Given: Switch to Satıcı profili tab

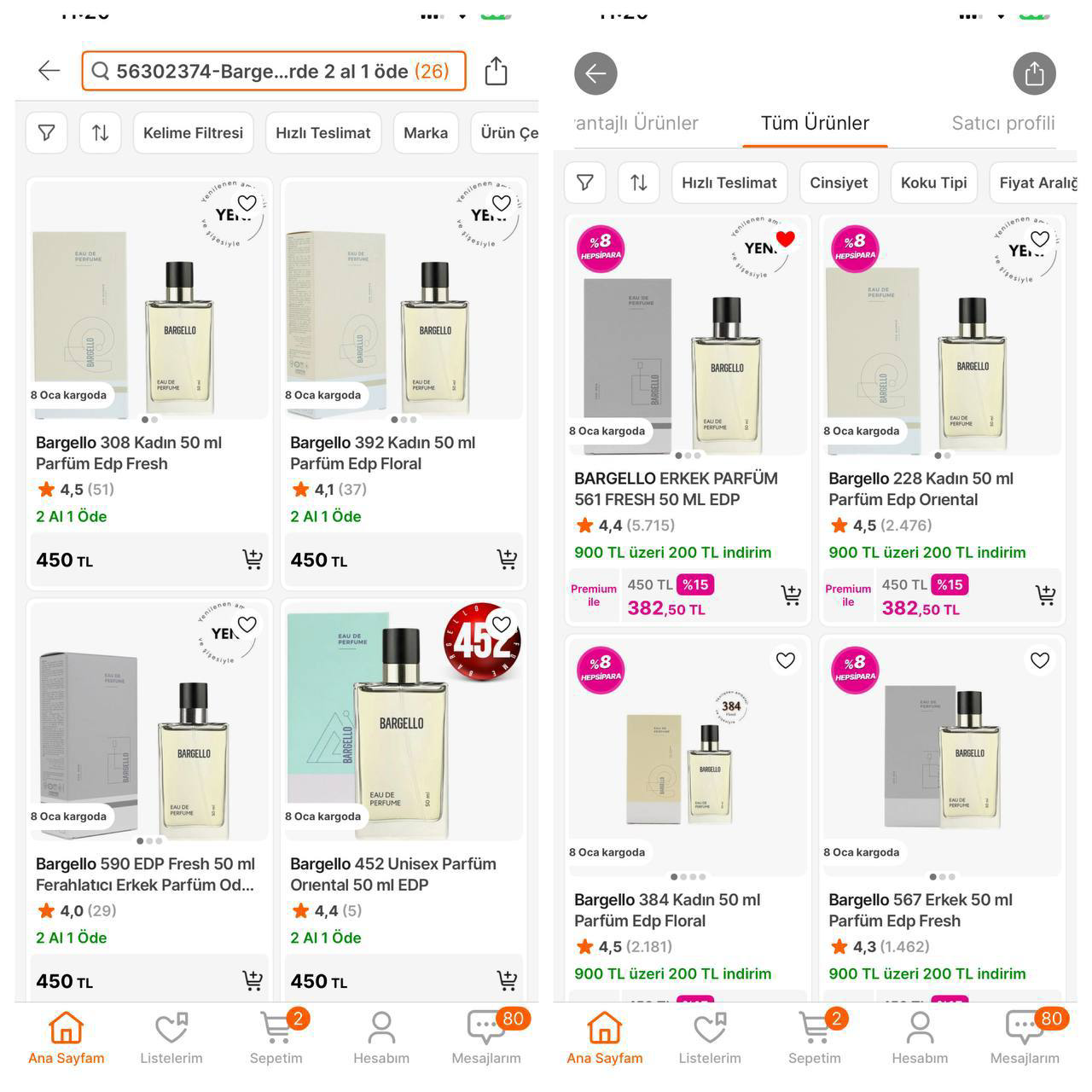Looking at the screenshot, I should click(x=1002, y=123).
